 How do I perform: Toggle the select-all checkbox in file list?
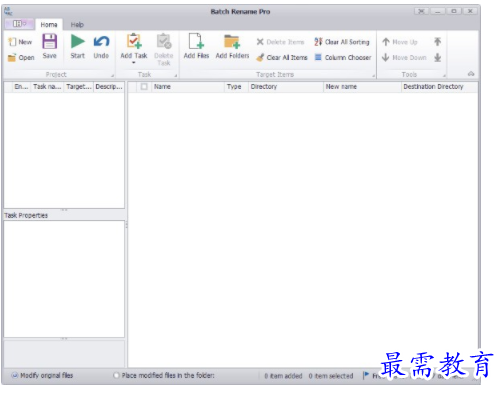point(144,87)
